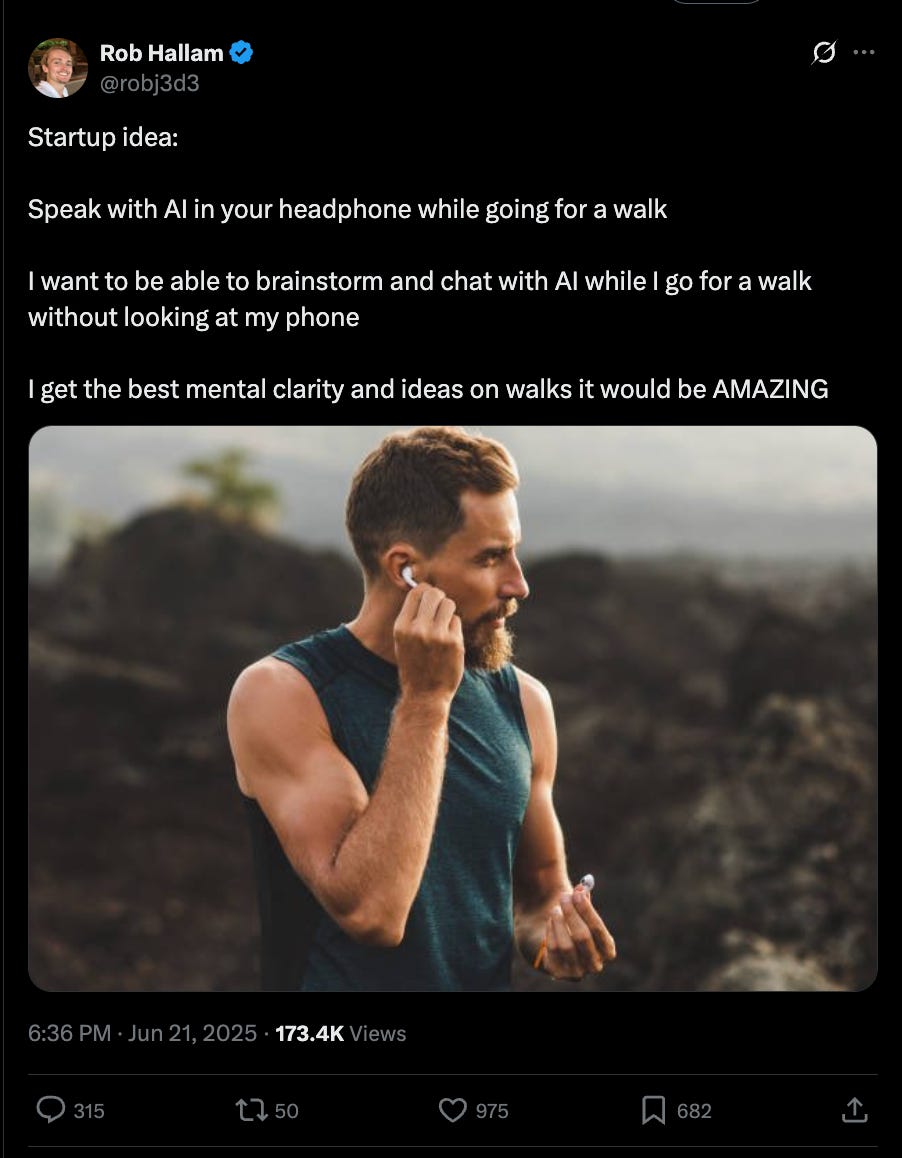Bookmark the post with the bookmark icon
The image size is (902, 1158).
653,1110
